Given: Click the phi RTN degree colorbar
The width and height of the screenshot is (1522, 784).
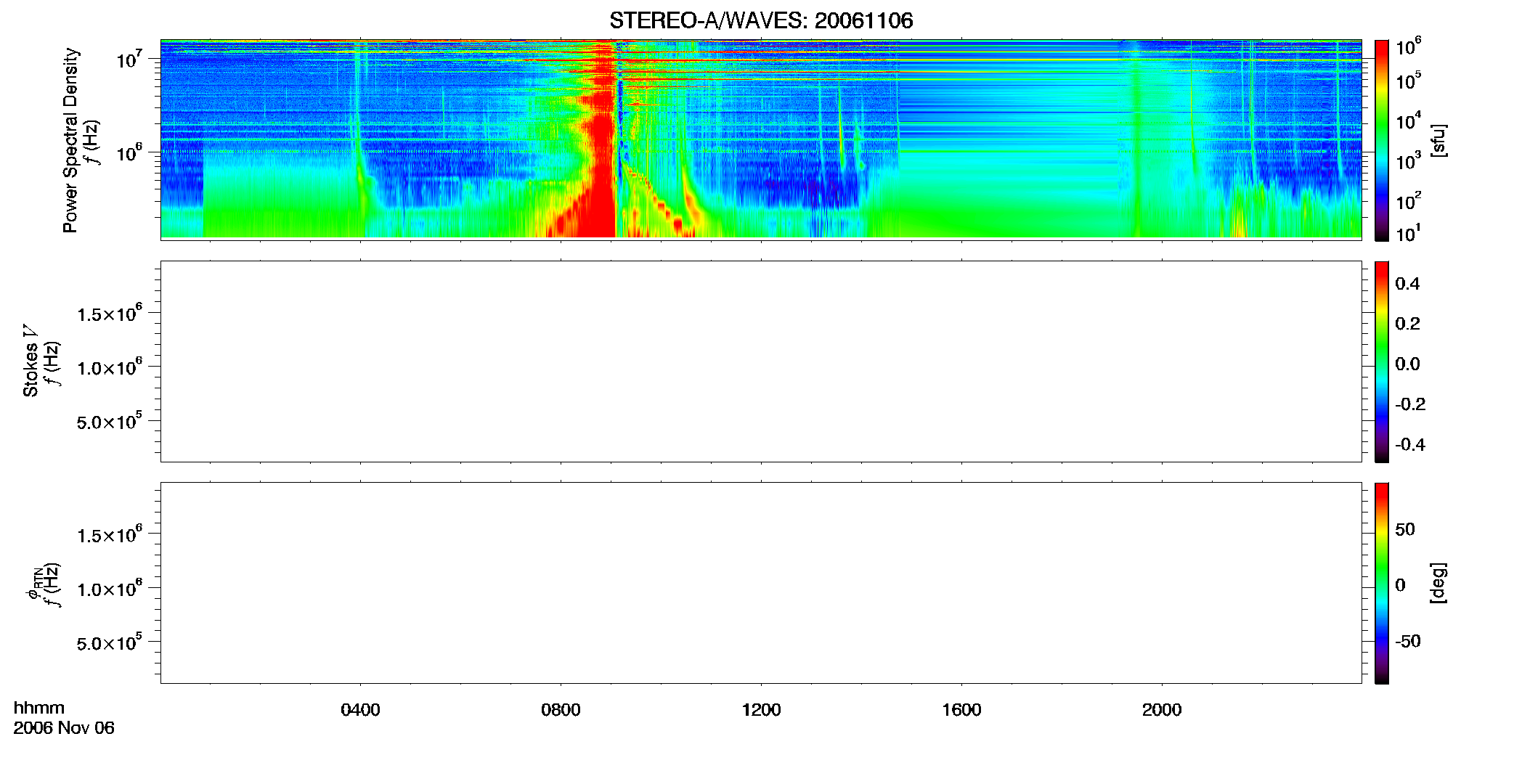Looking at the screenshot, I should [1382, 583].
